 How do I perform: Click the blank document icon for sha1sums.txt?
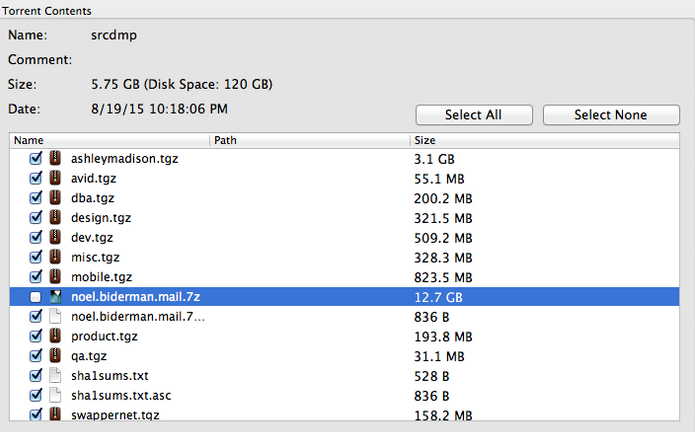coord(55,375)
